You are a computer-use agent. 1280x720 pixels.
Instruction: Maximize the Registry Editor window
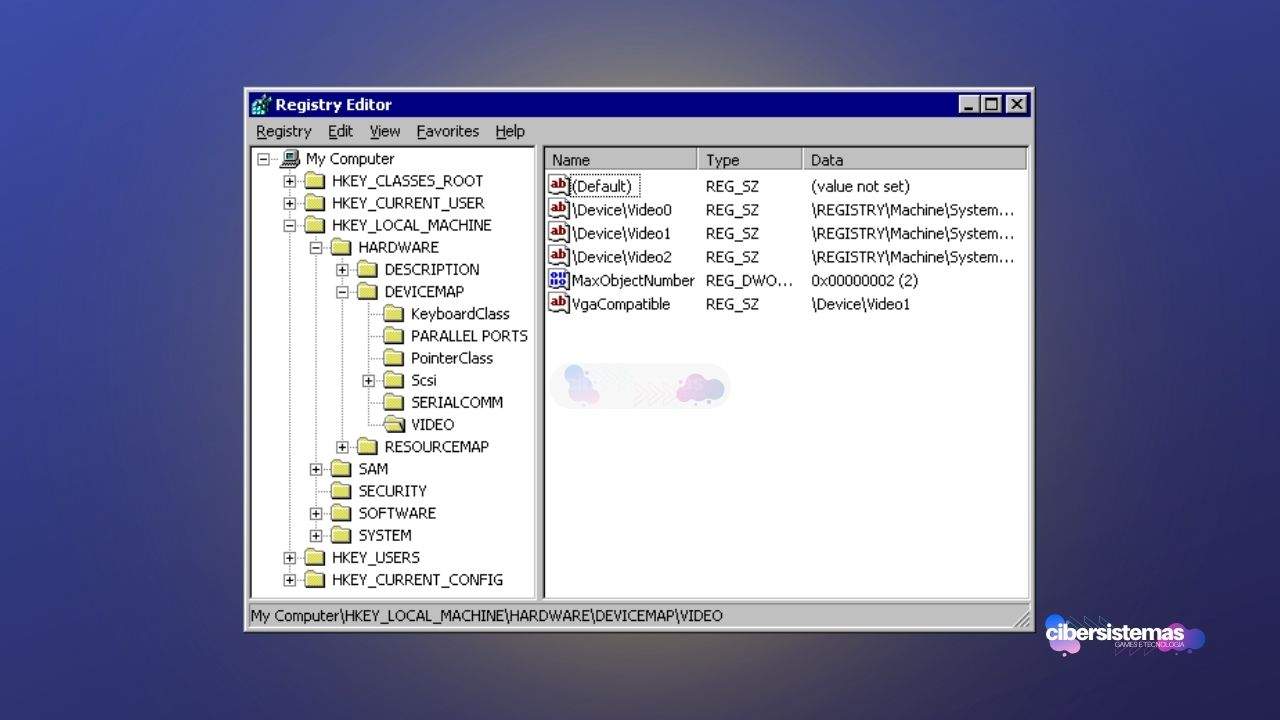point(991,104)
